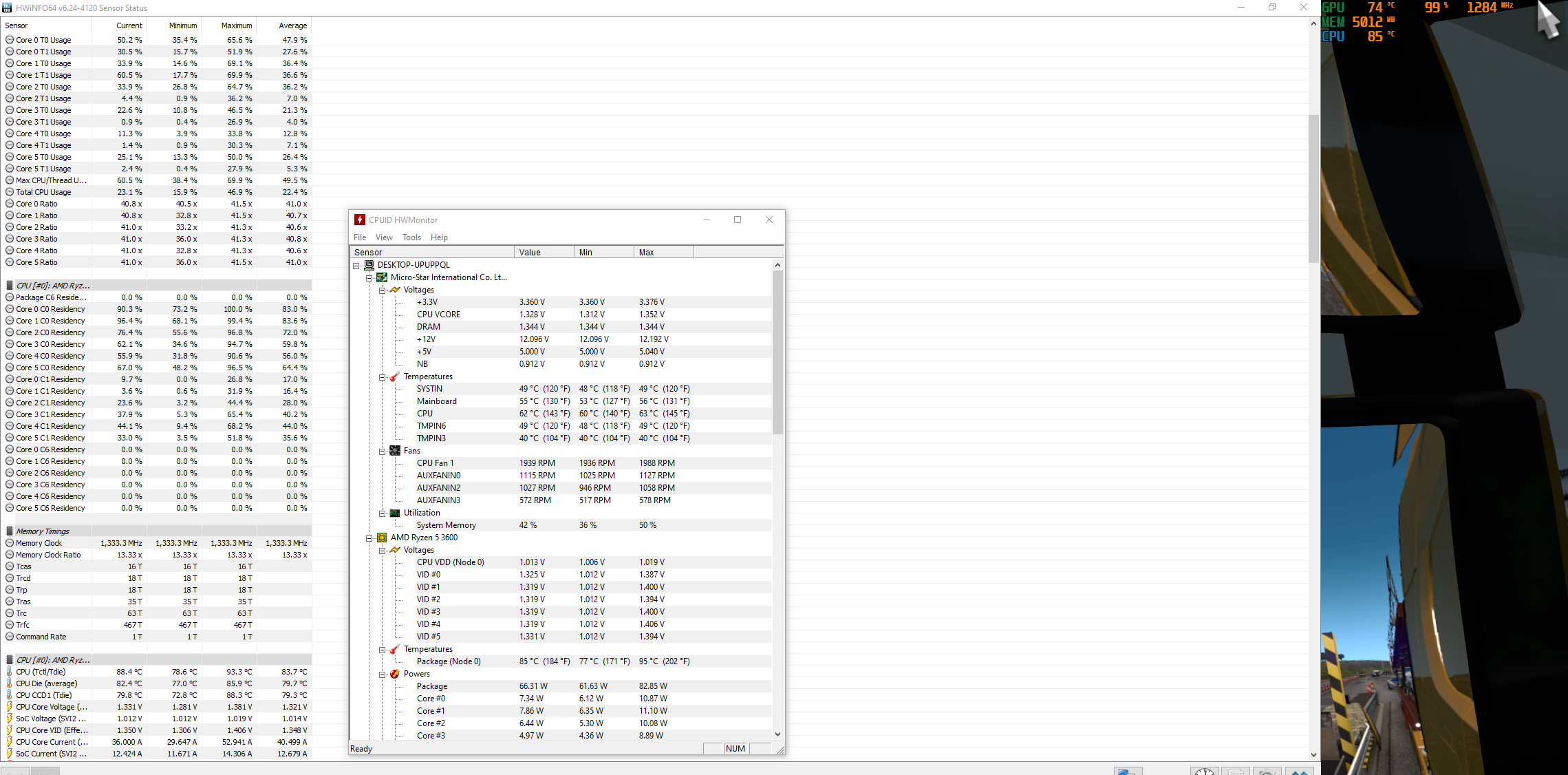
Task: Click the HWMonitor vertical scrollbar down arrow
Action: click(778, 734)
